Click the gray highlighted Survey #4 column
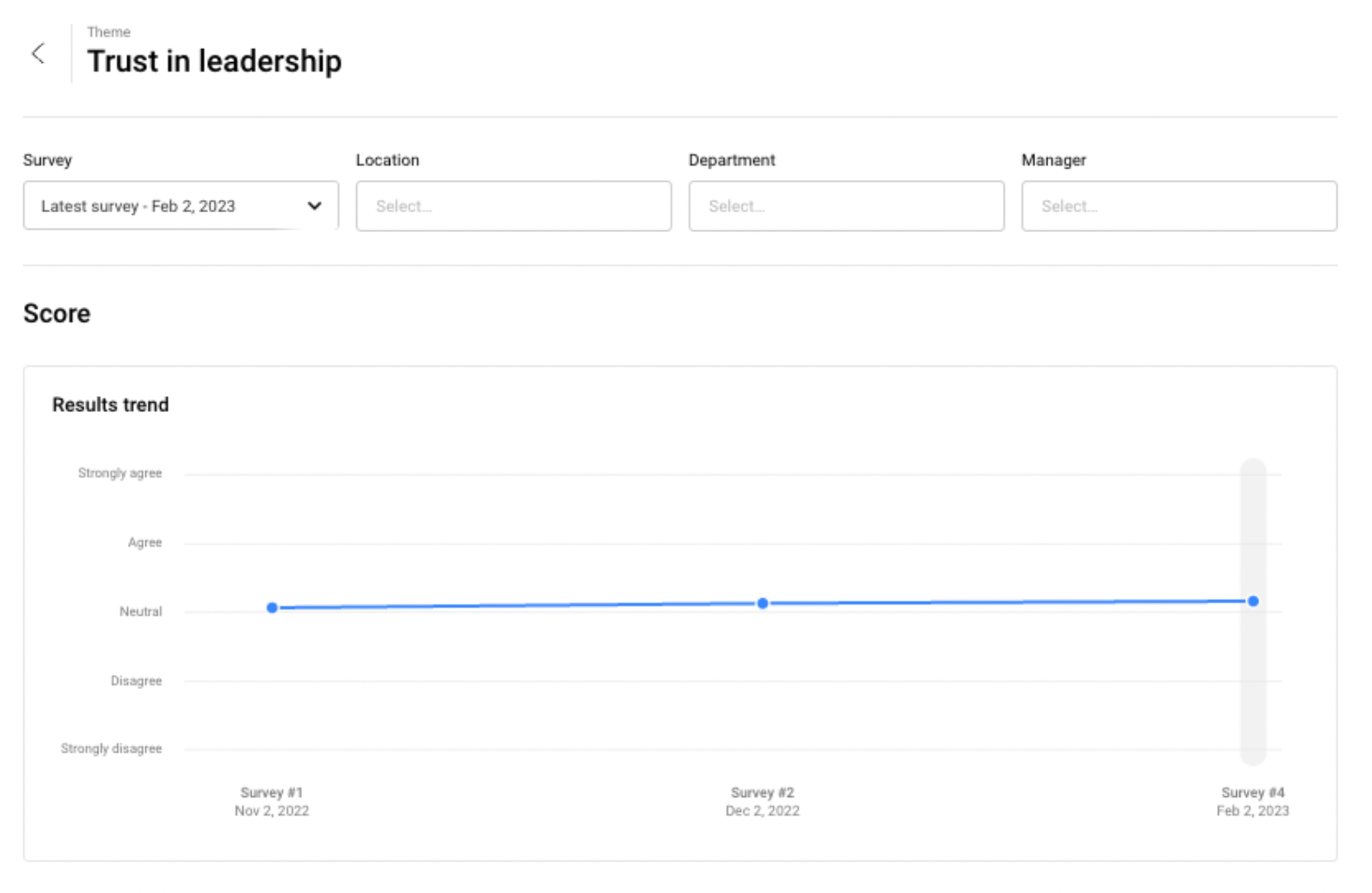 [x=1253, y=691]
